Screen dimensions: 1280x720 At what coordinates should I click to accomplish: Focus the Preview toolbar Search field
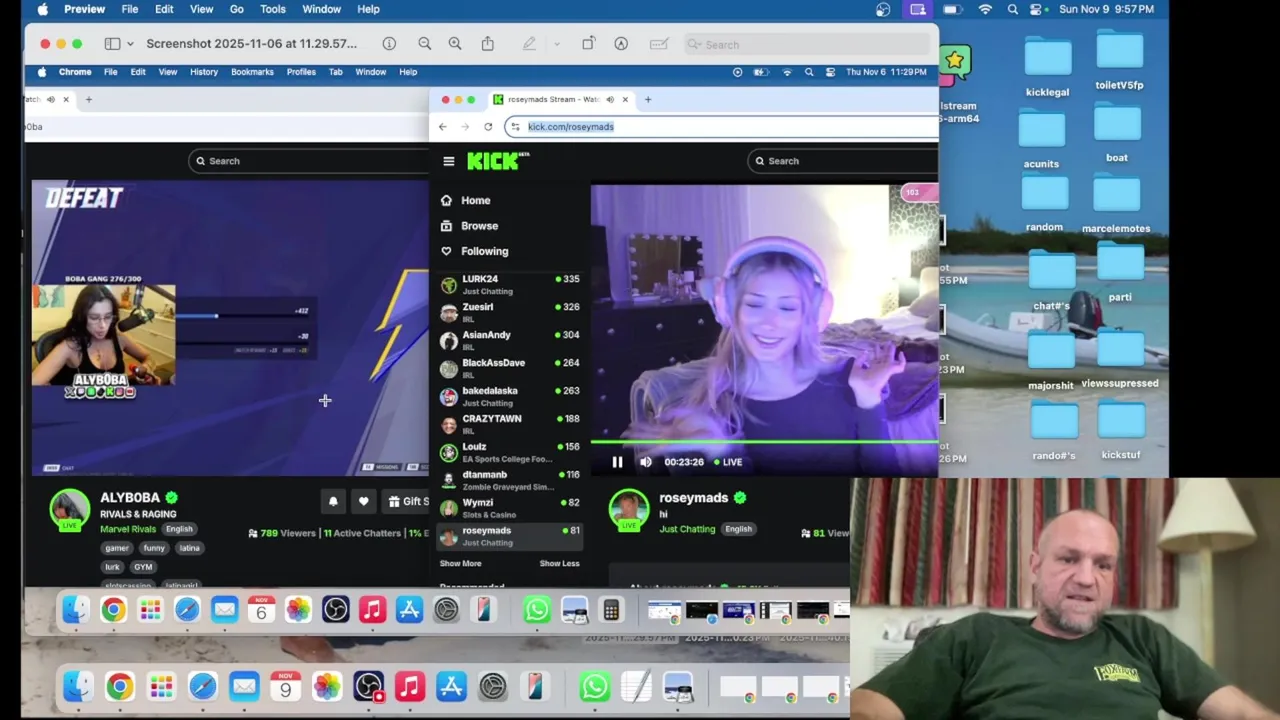pyautogui.click(x=807, y=44)
